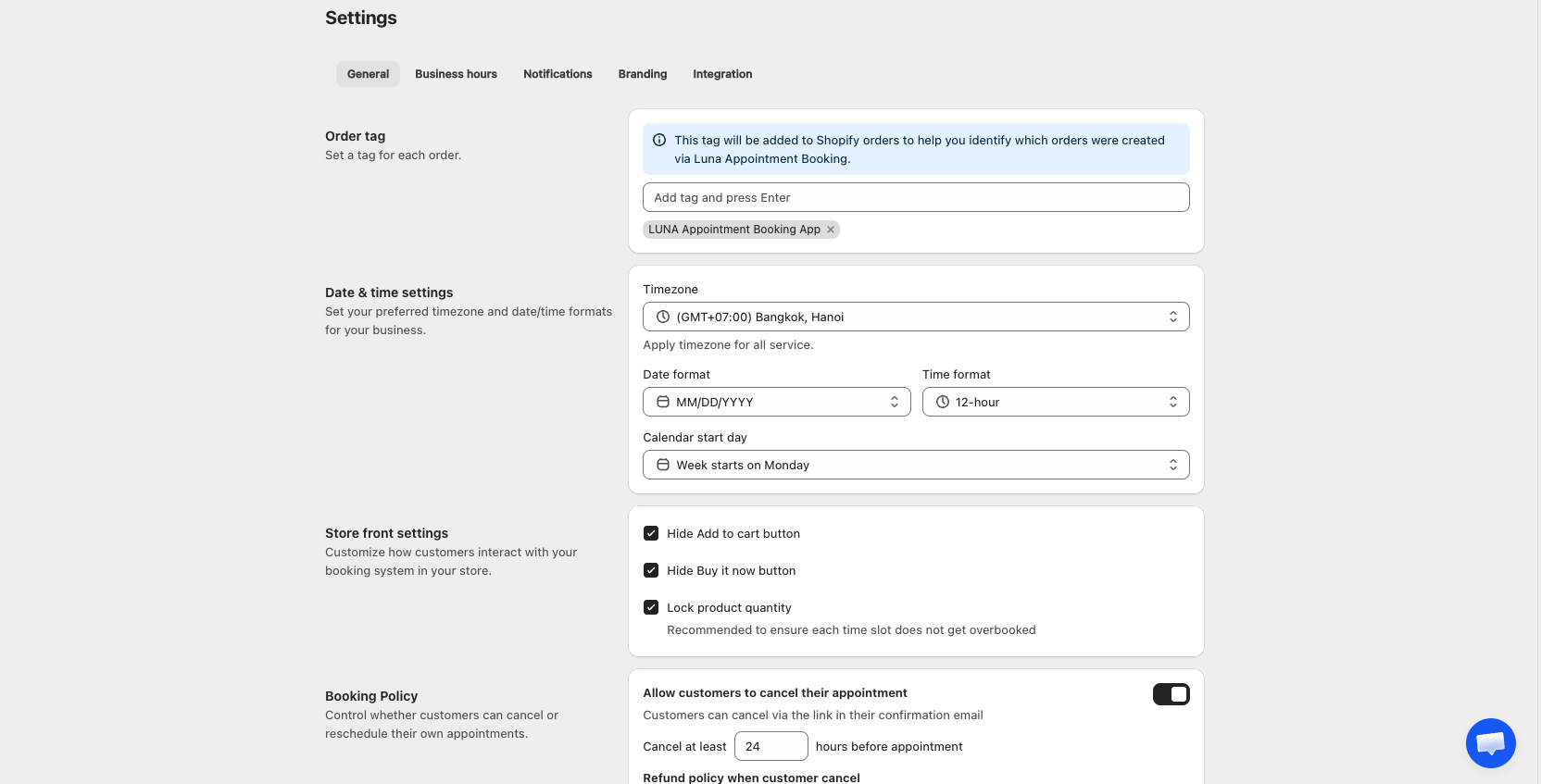
Task: Uncheck Hide Add to cart button
Action: click(651, 533)
